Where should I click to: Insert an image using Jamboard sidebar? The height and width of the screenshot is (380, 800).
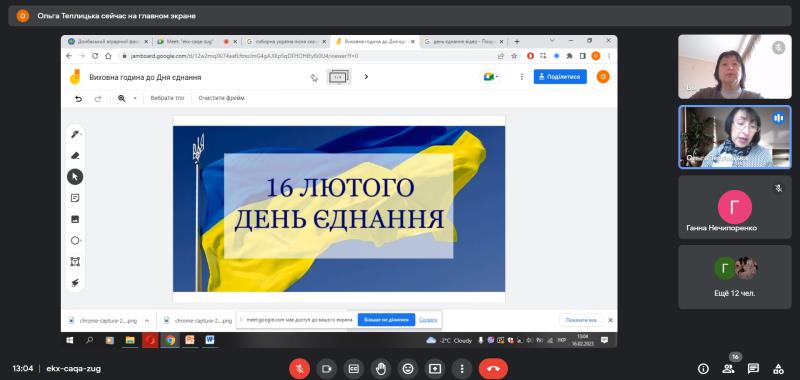click(x=75, y=219)
